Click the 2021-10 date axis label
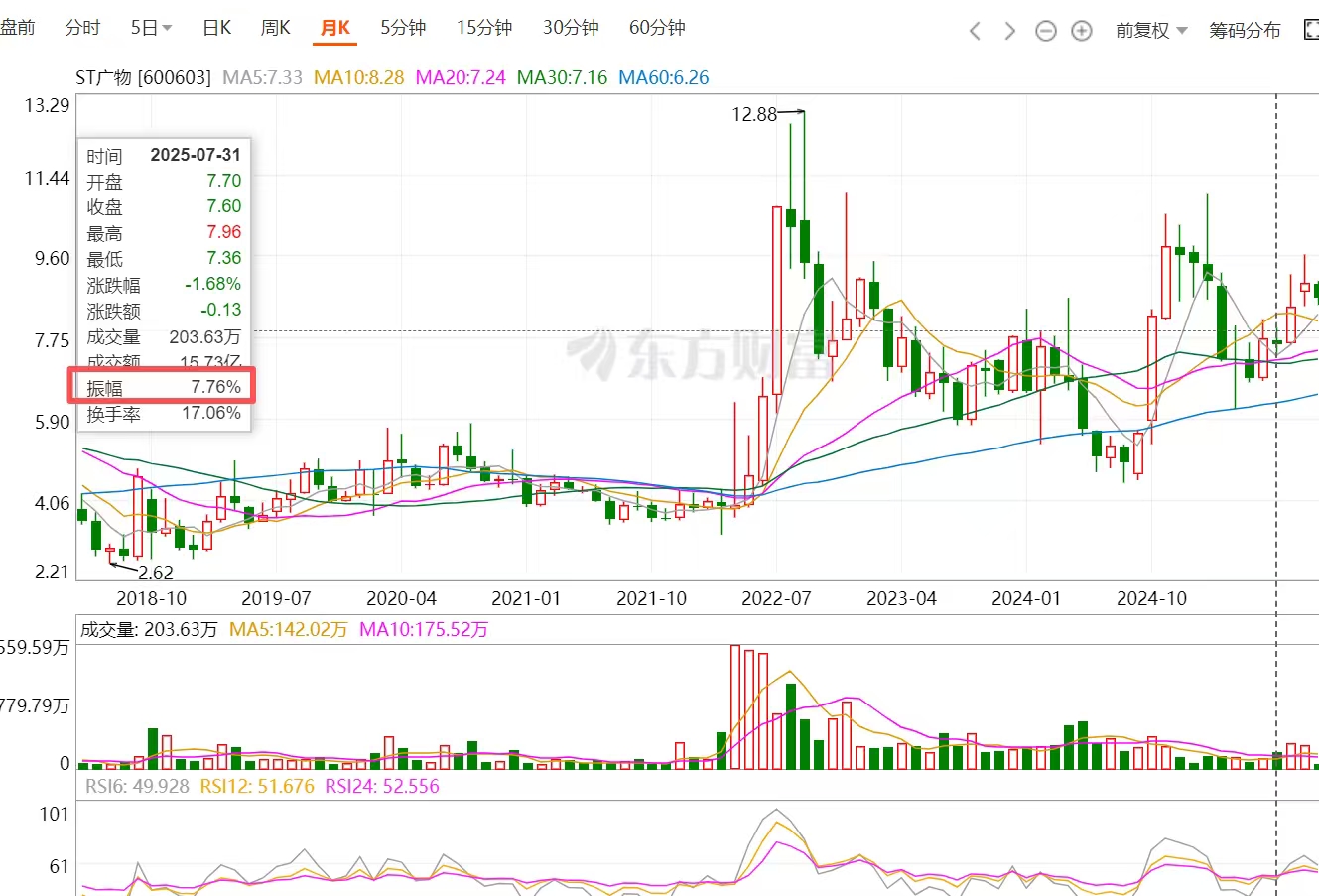Viewport: 1319px width, 896px height. 651,598
